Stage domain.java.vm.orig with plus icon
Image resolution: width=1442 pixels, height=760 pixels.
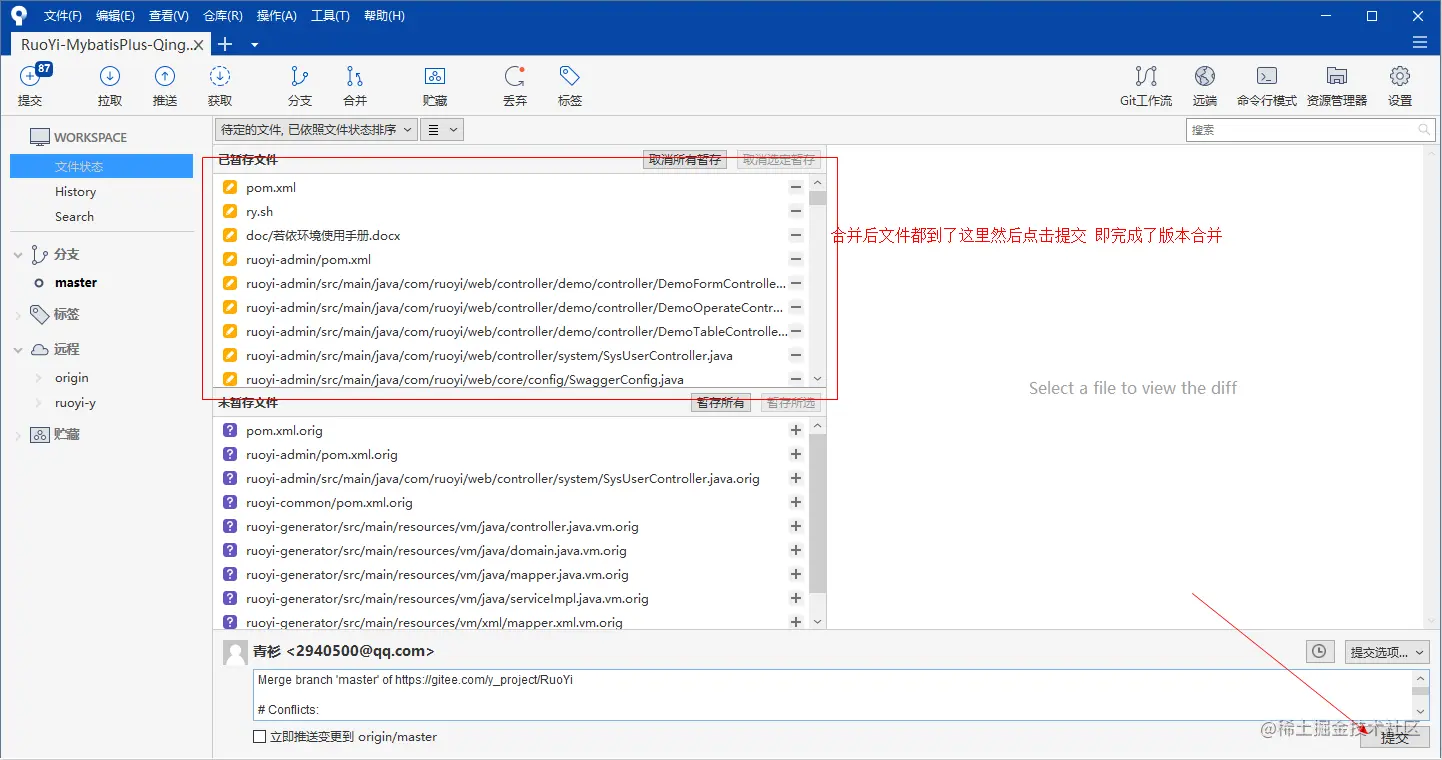click(796, 550)
